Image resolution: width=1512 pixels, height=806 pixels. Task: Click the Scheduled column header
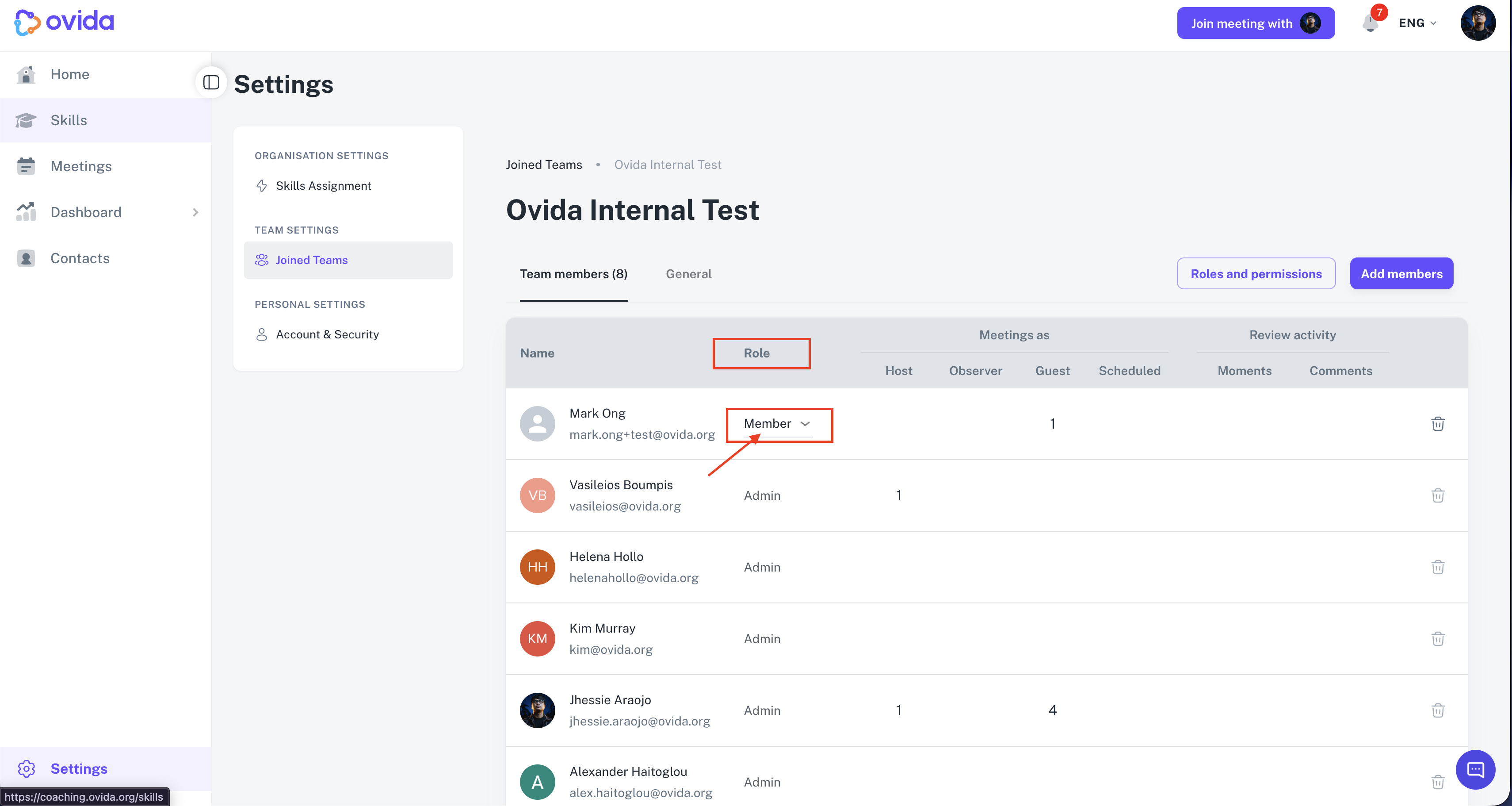point(1129,371)
